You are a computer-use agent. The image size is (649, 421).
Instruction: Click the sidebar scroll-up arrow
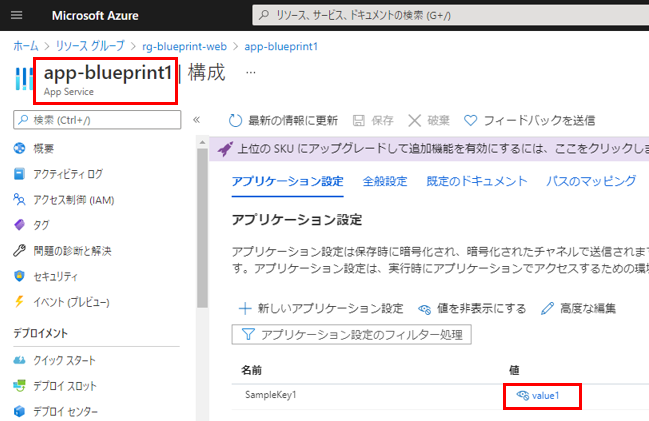point(202,142)
